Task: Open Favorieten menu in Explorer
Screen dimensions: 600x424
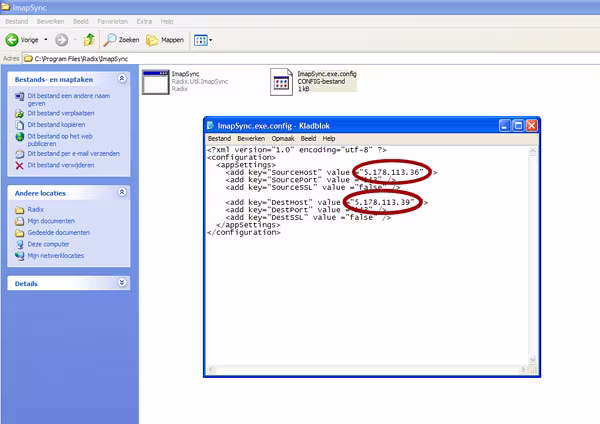Action: [112, 21]
